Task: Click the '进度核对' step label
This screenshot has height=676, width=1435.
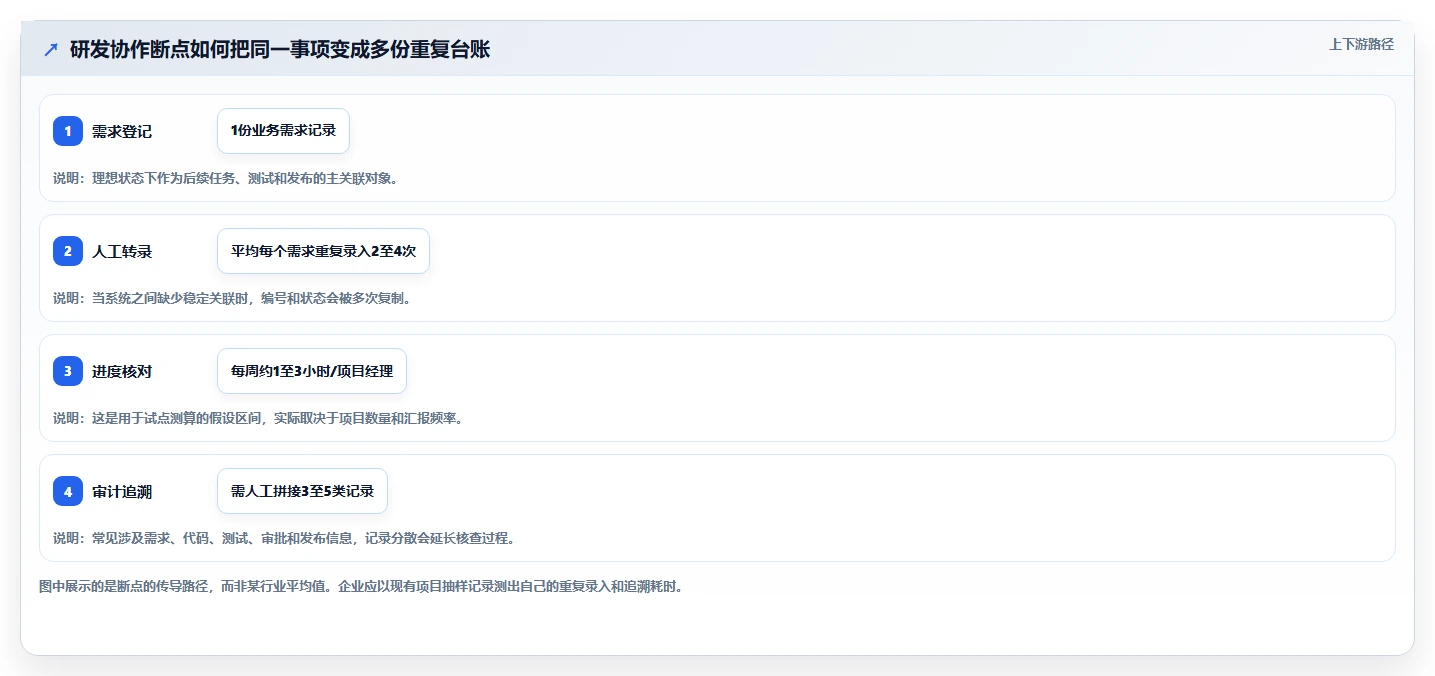Action: [122, 371]
